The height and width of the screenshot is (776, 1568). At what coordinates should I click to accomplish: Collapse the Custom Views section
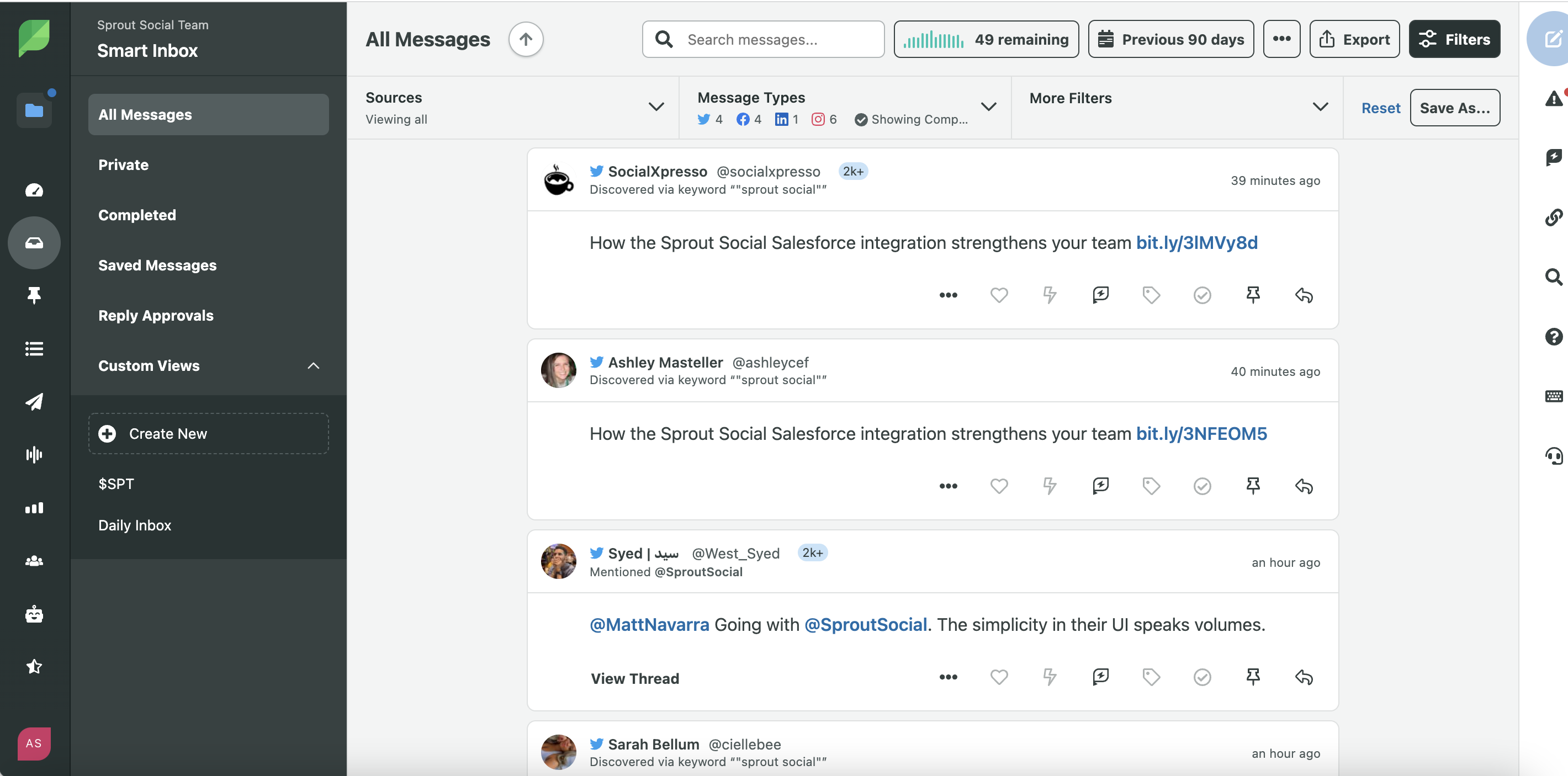pos(313,366)
